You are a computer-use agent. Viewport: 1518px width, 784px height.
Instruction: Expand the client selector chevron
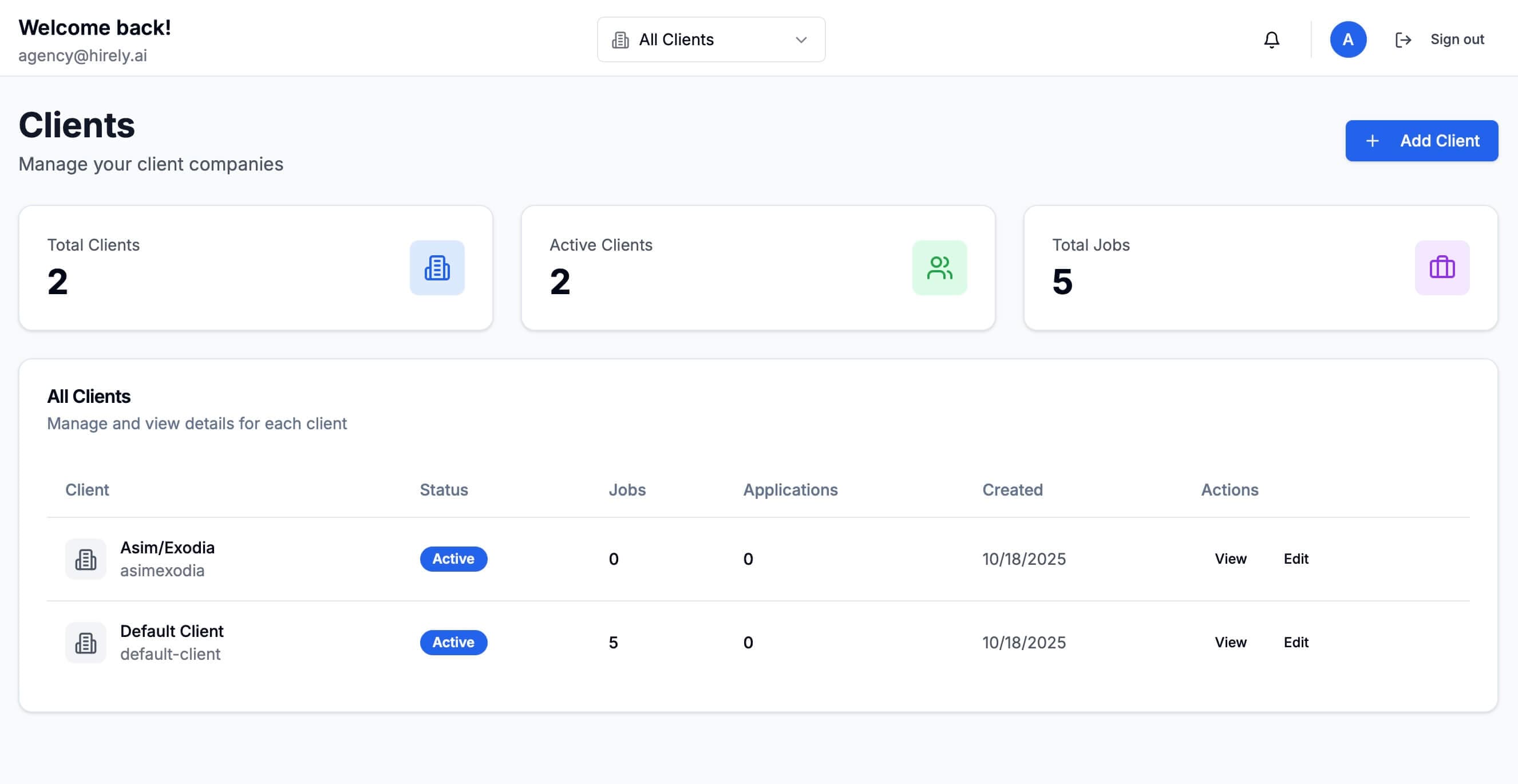click(x=800, y=39)
